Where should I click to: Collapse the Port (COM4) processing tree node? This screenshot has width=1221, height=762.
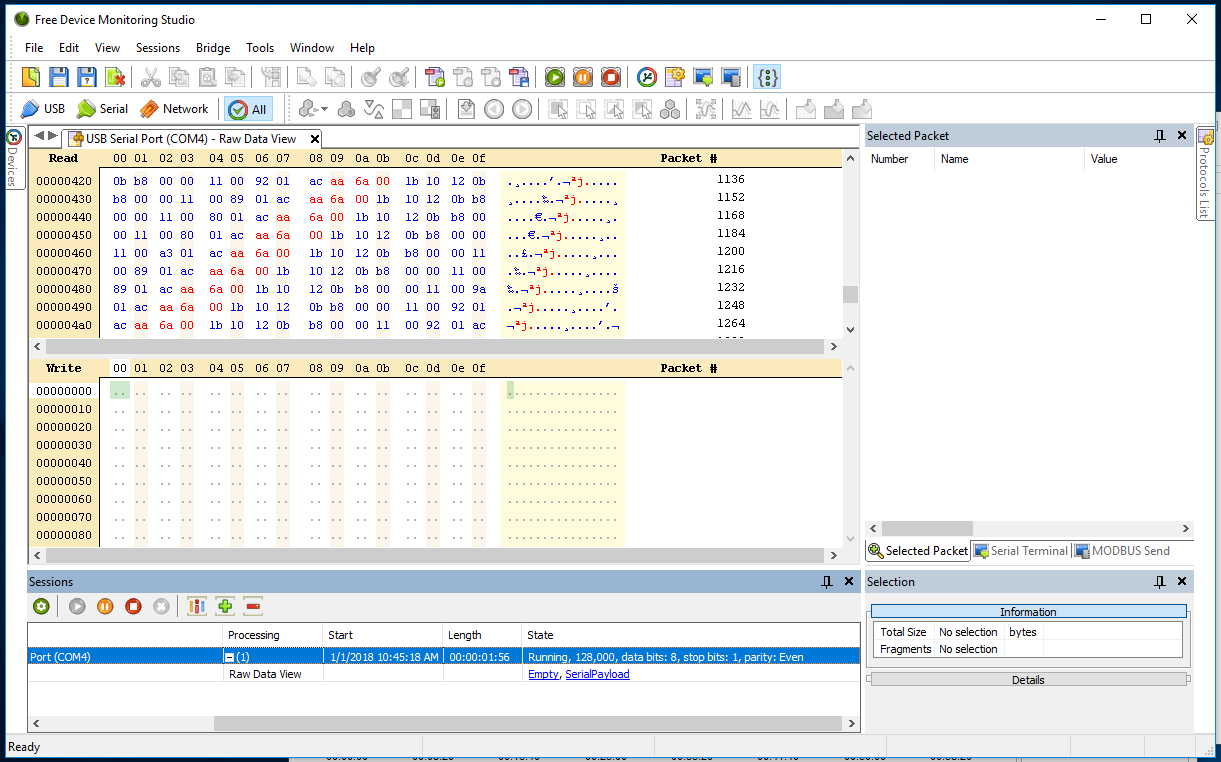[x=229, y=657]
